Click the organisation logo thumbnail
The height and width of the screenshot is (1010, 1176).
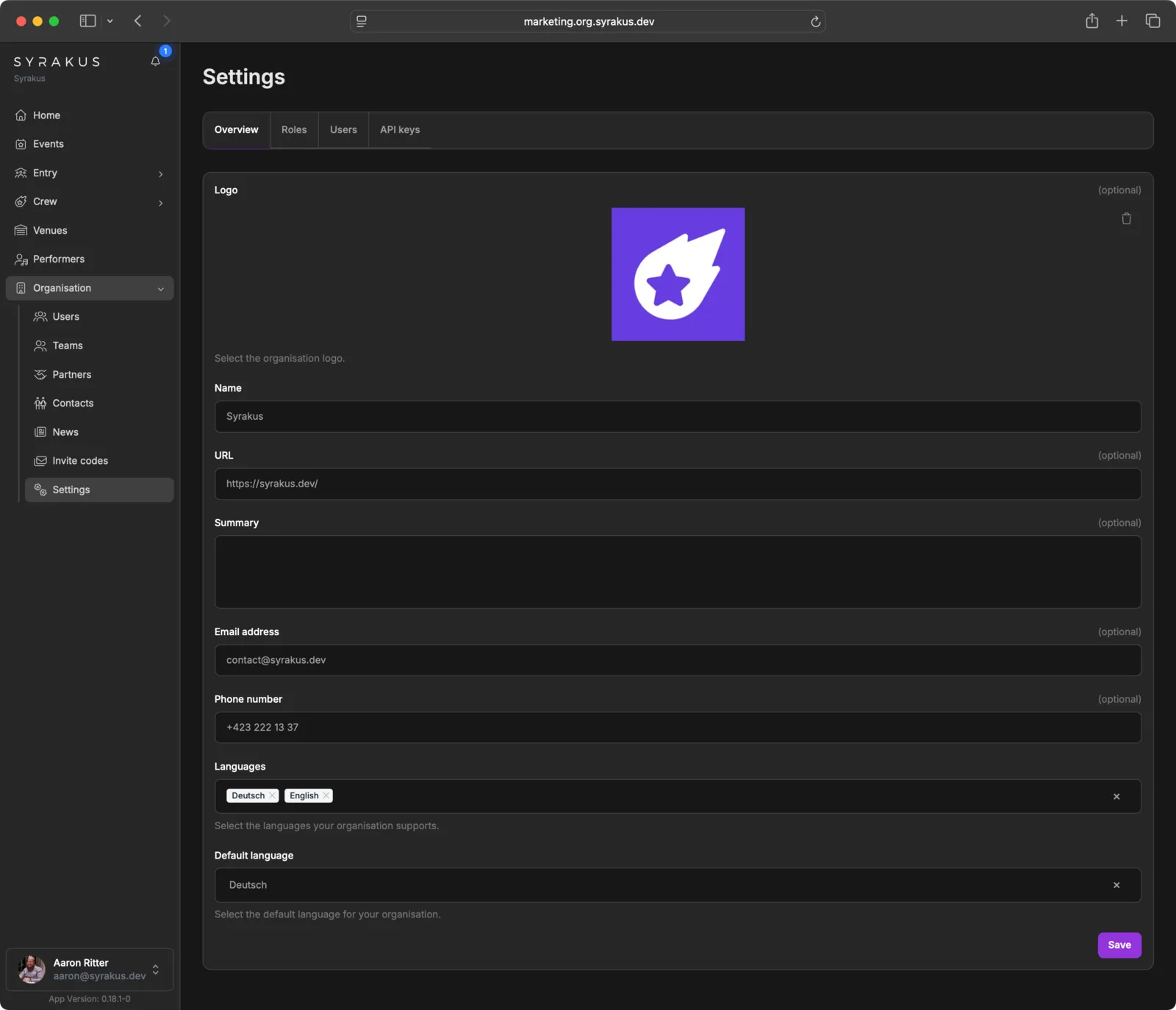678,274
